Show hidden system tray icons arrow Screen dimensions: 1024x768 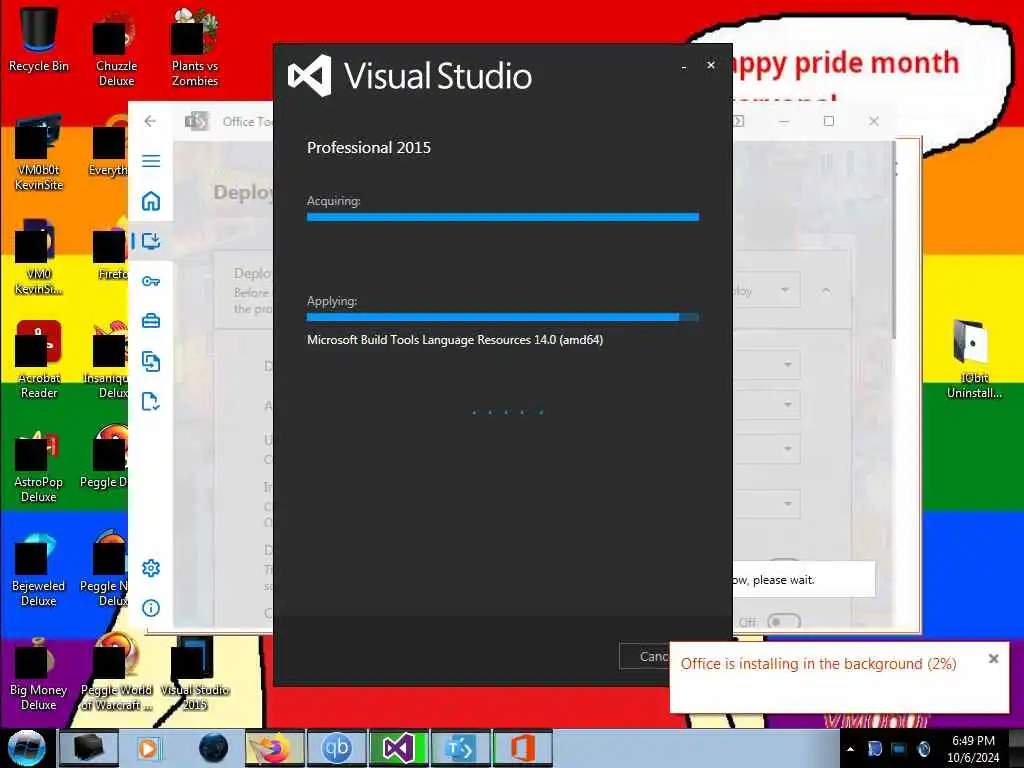(850, 749)
